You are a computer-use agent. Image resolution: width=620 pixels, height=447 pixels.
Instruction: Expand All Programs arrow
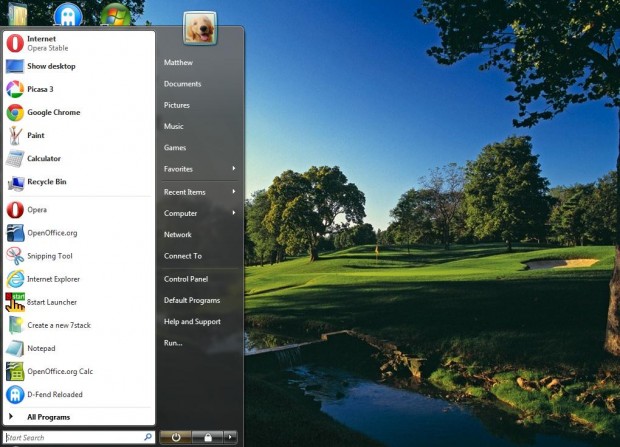tap(11, 417)
